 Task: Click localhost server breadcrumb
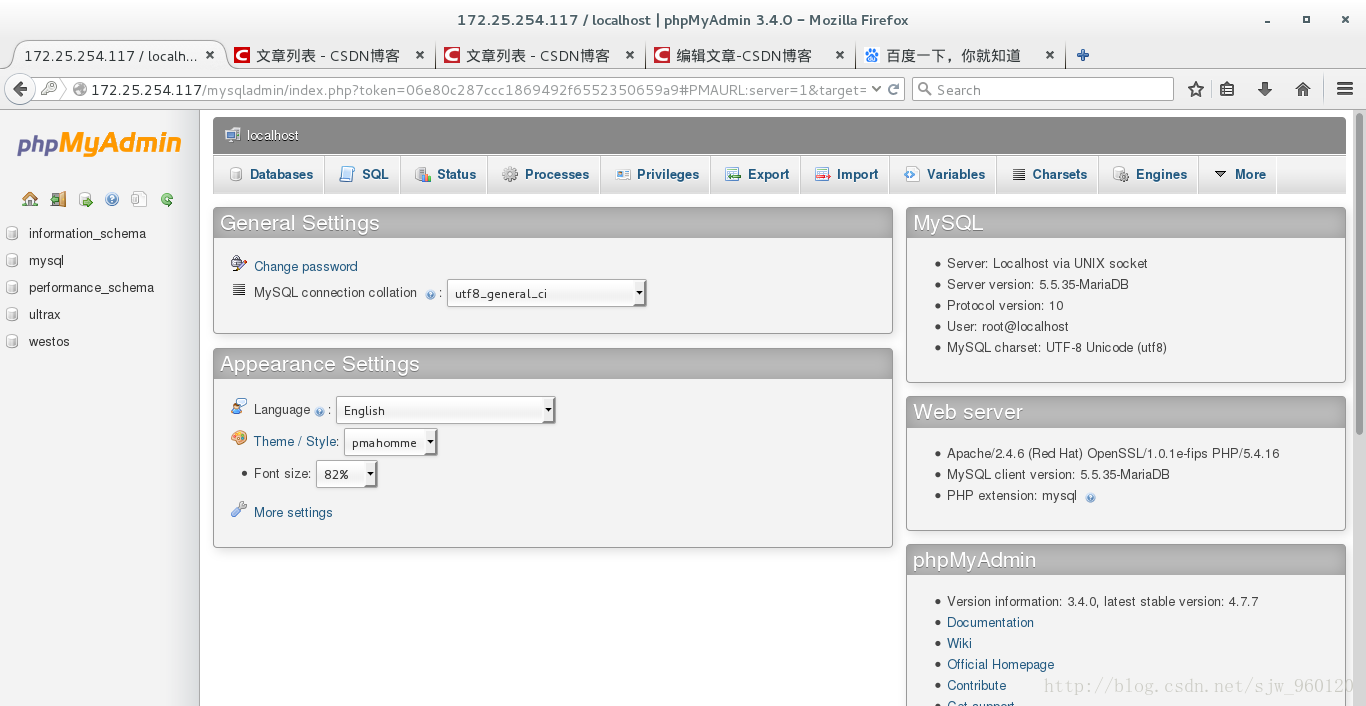click(x=273, y=135)
